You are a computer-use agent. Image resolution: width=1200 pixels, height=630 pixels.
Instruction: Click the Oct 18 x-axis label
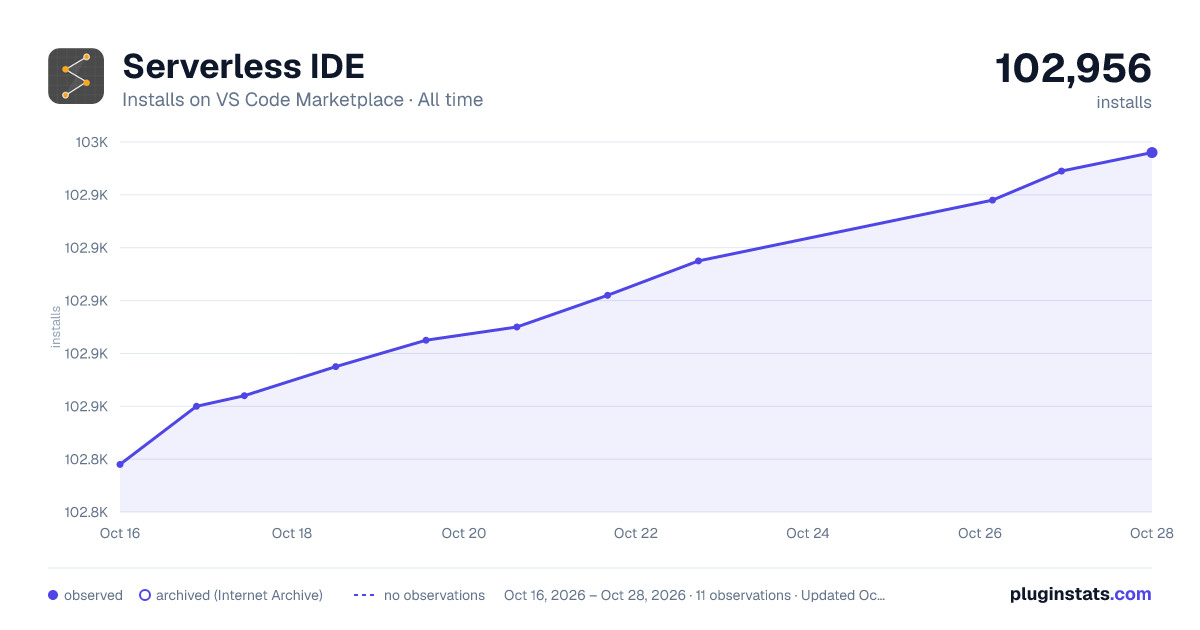pyautogui.click(x=292, y=533)
